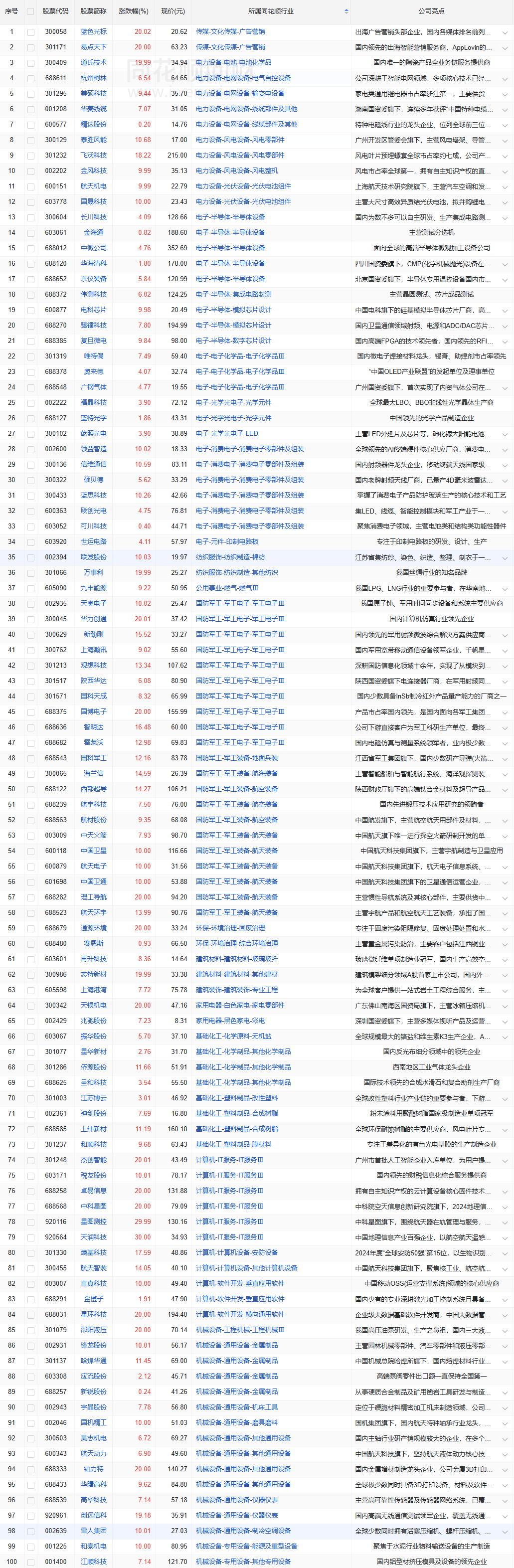Expand the description chevron for 雪人集团
This screenshot has width=514, height=1568.
pos(504,1531)
